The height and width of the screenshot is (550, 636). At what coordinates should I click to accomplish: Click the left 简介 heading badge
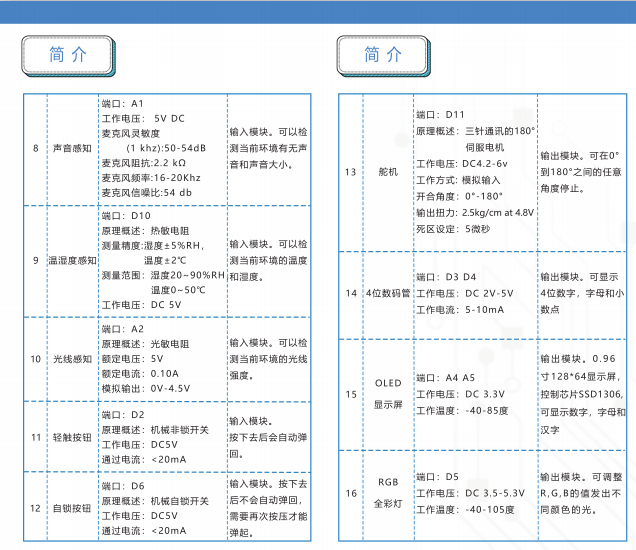(68, 56)
